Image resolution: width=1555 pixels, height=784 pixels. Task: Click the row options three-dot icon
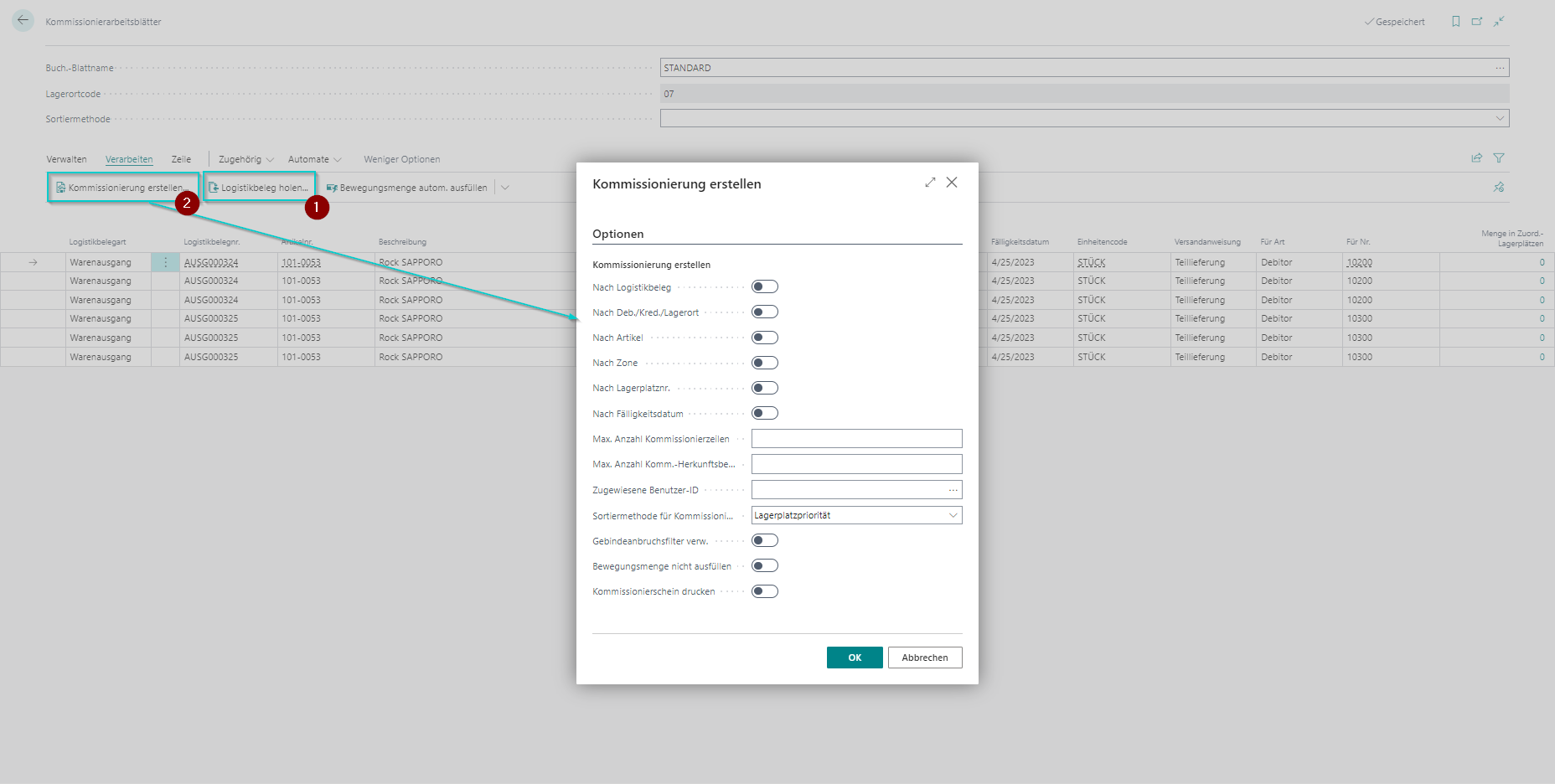pyautogui.click(x=165, y=262)
